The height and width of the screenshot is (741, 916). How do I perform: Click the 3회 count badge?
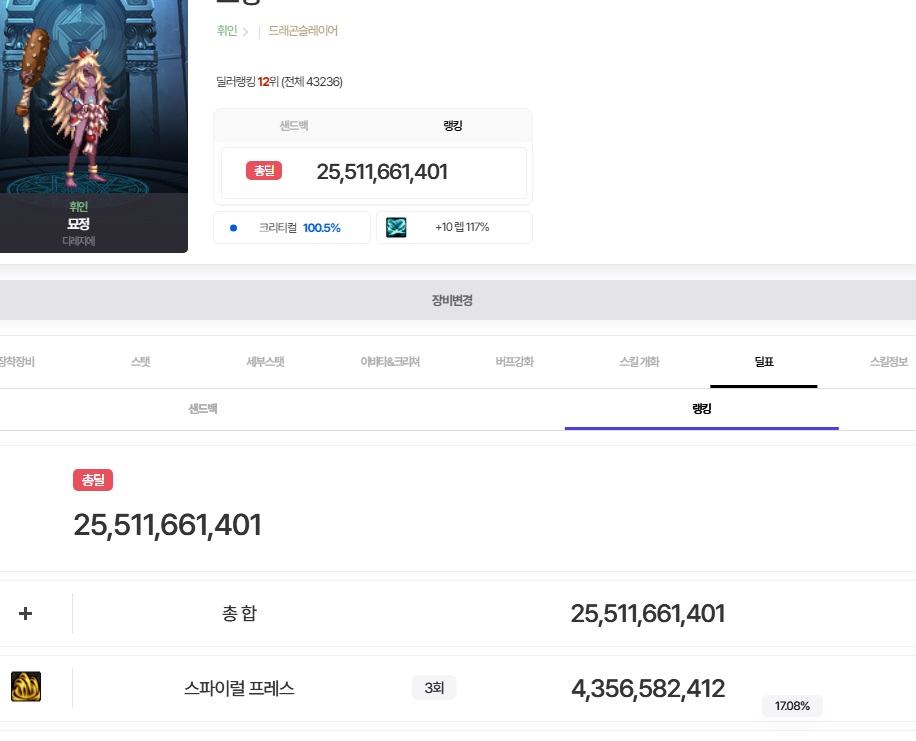click(434, 688)
